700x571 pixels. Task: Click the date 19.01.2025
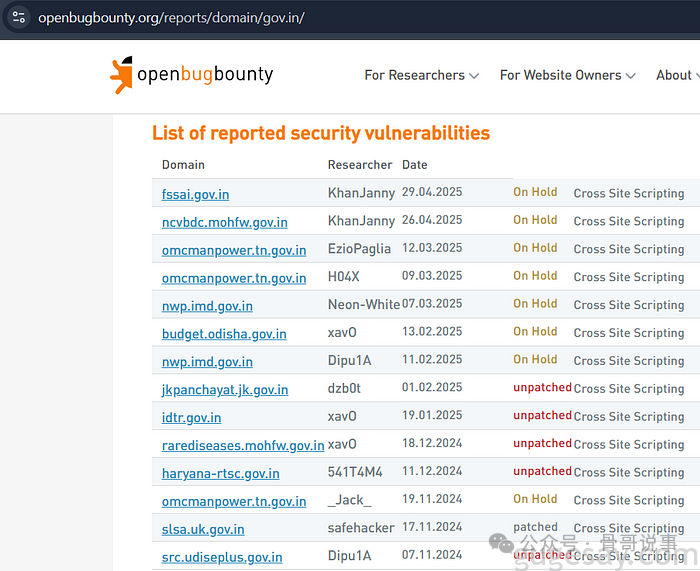pos(432,415)
